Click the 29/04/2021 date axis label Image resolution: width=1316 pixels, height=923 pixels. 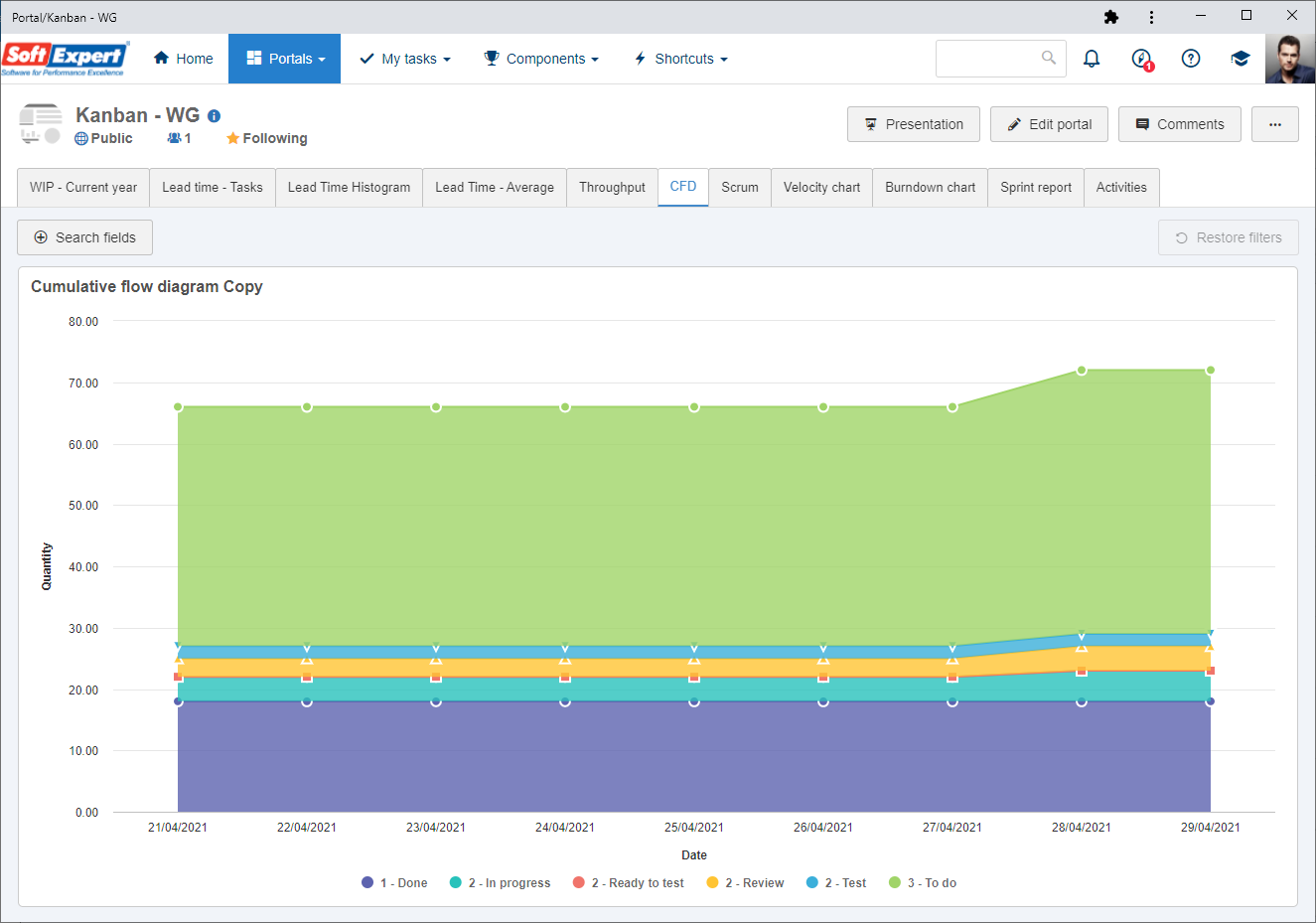pyautogui.click(x=1210, y=827)
